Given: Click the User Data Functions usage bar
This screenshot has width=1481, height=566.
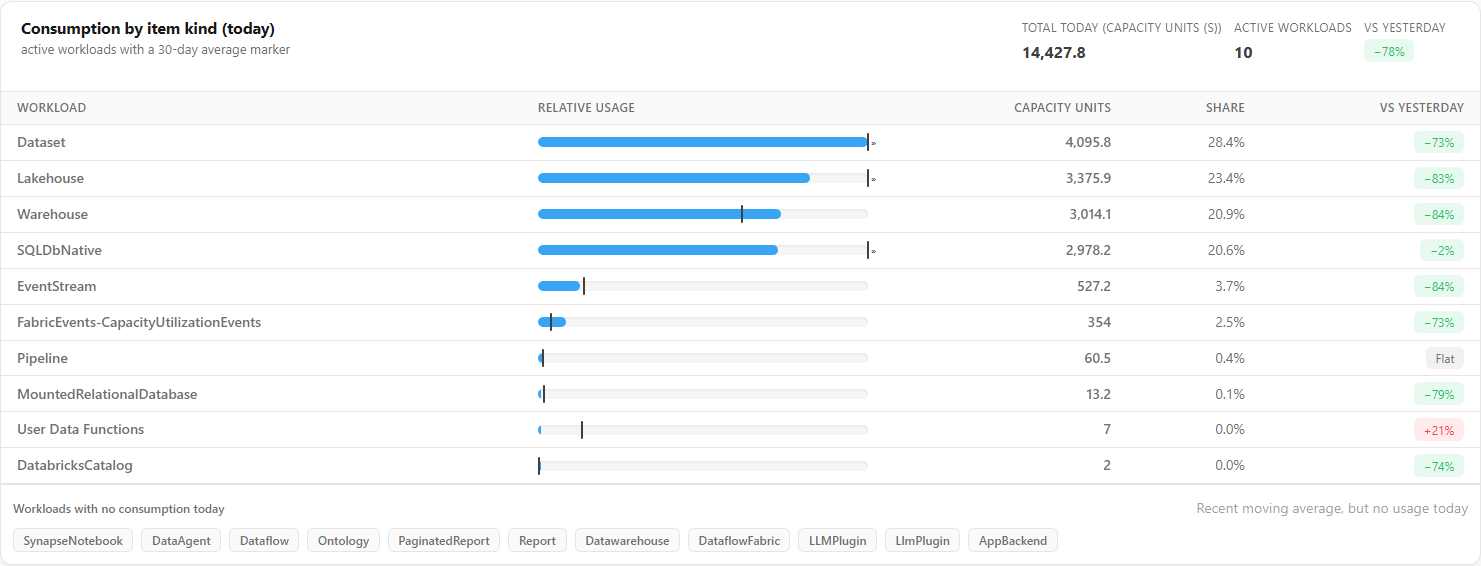Looking at the screenshot, I should 703,430.
